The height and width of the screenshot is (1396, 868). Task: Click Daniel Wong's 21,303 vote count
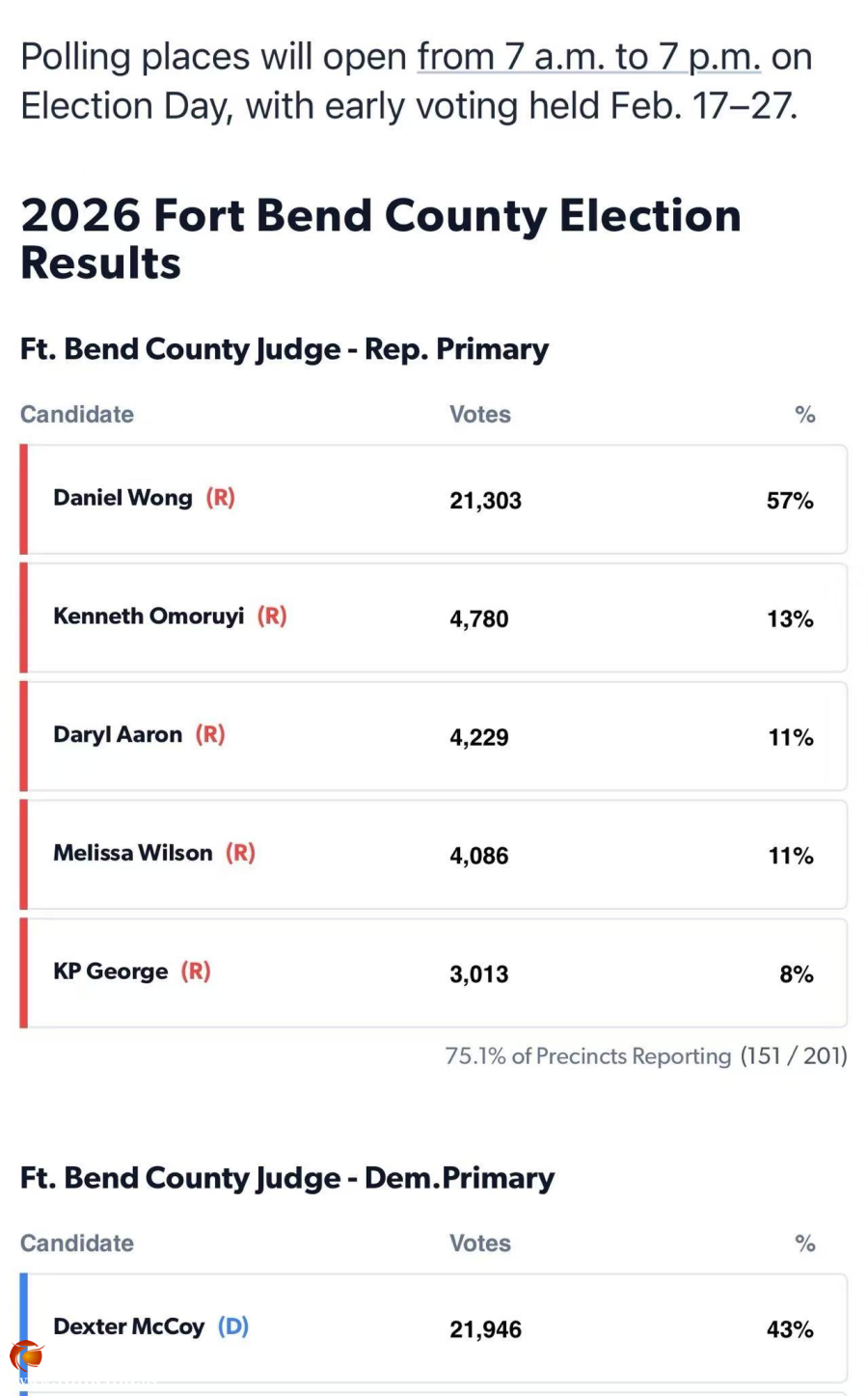click(485, 501)
